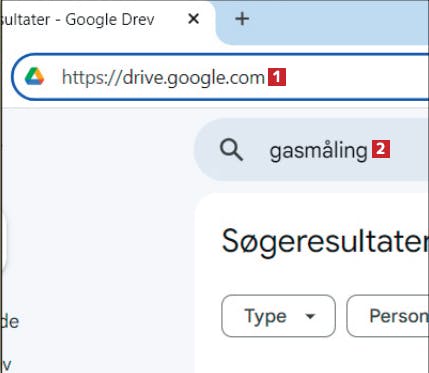This screenshot has height=373, width=429.
Task: Click empty address bar space after badge 1
Action: (357, 77)
